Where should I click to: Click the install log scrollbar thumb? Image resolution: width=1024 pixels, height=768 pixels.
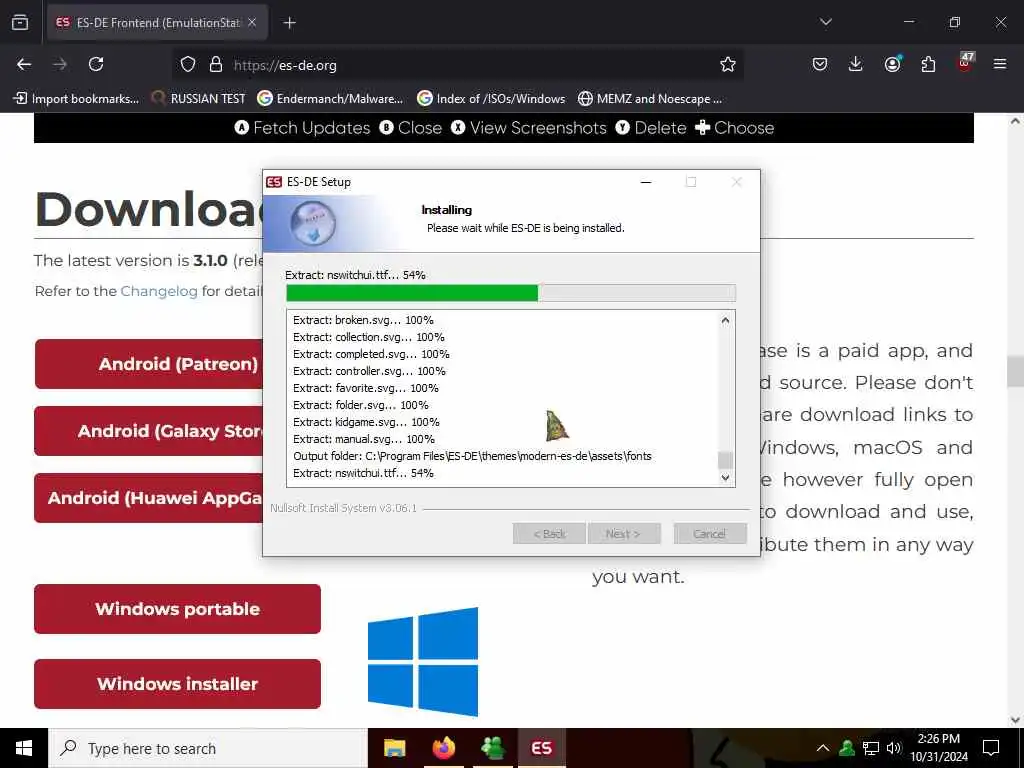point(725,460)
